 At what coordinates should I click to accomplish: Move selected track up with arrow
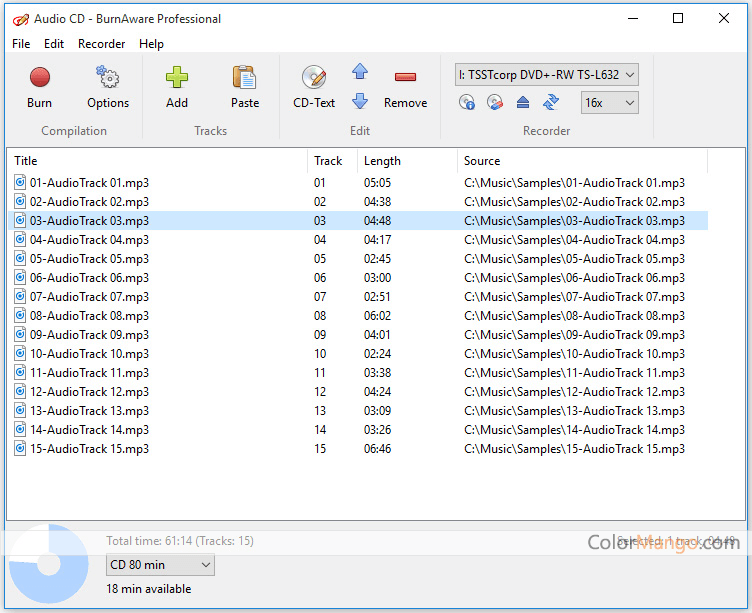pyautogui.click(x=360, y=72)
